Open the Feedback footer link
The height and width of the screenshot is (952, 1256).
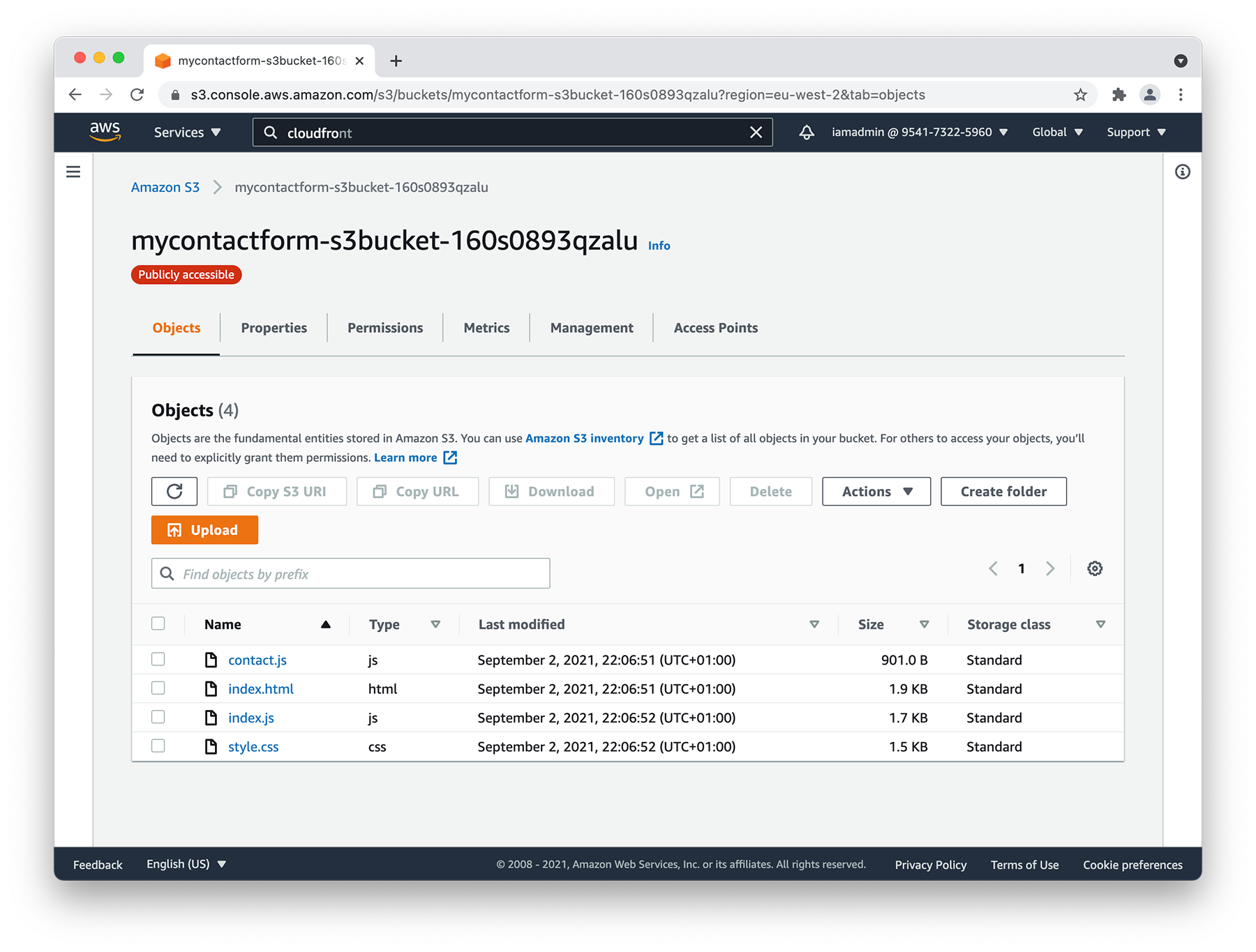[98, 865]
